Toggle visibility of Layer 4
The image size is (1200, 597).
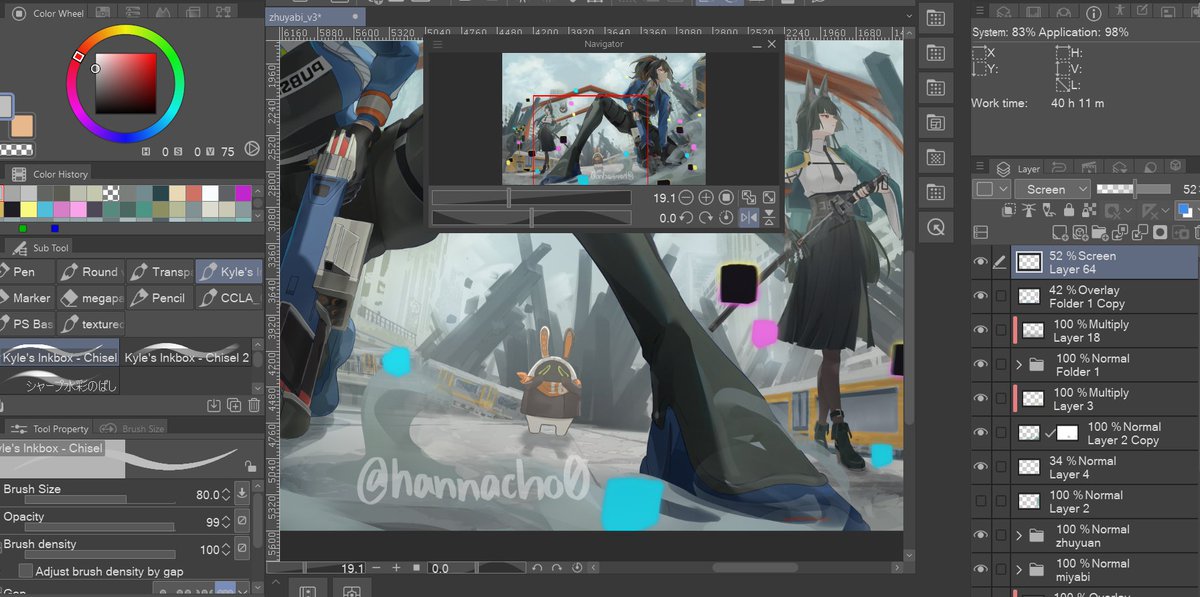pyautogui.click(x=980, y=467)
